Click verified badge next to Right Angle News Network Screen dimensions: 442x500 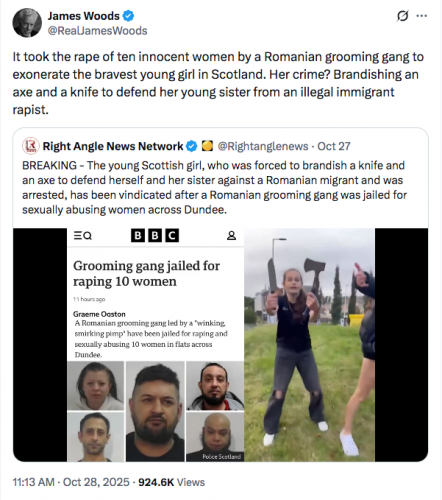point(192,146)
